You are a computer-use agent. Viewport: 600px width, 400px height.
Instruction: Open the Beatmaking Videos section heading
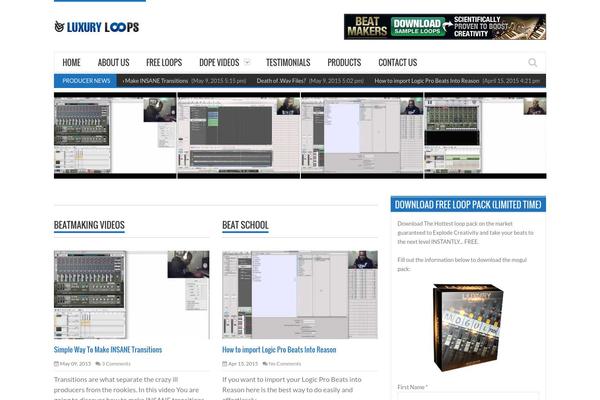(x=89, y=225)
